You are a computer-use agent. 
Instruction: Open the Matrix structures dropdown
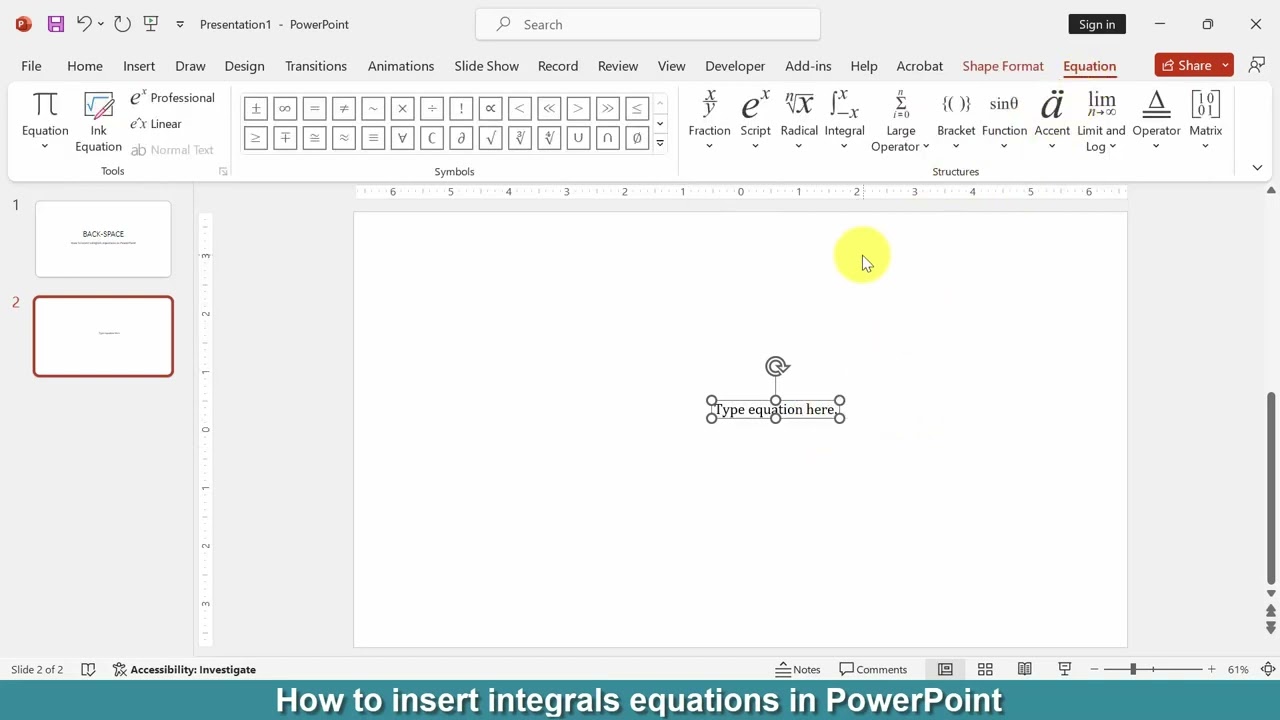tap(1206, 121)
